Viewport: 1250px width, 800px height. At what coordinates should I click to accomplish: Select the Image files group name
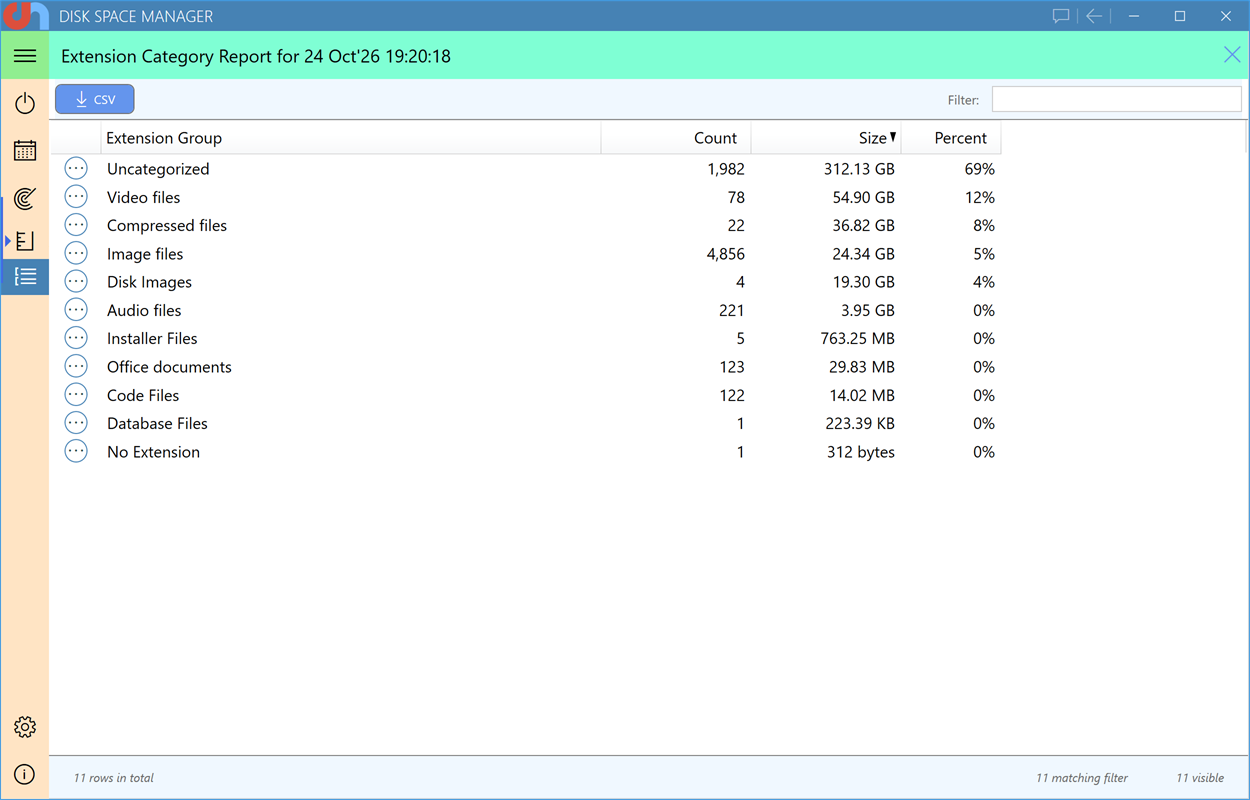point(145,254)
